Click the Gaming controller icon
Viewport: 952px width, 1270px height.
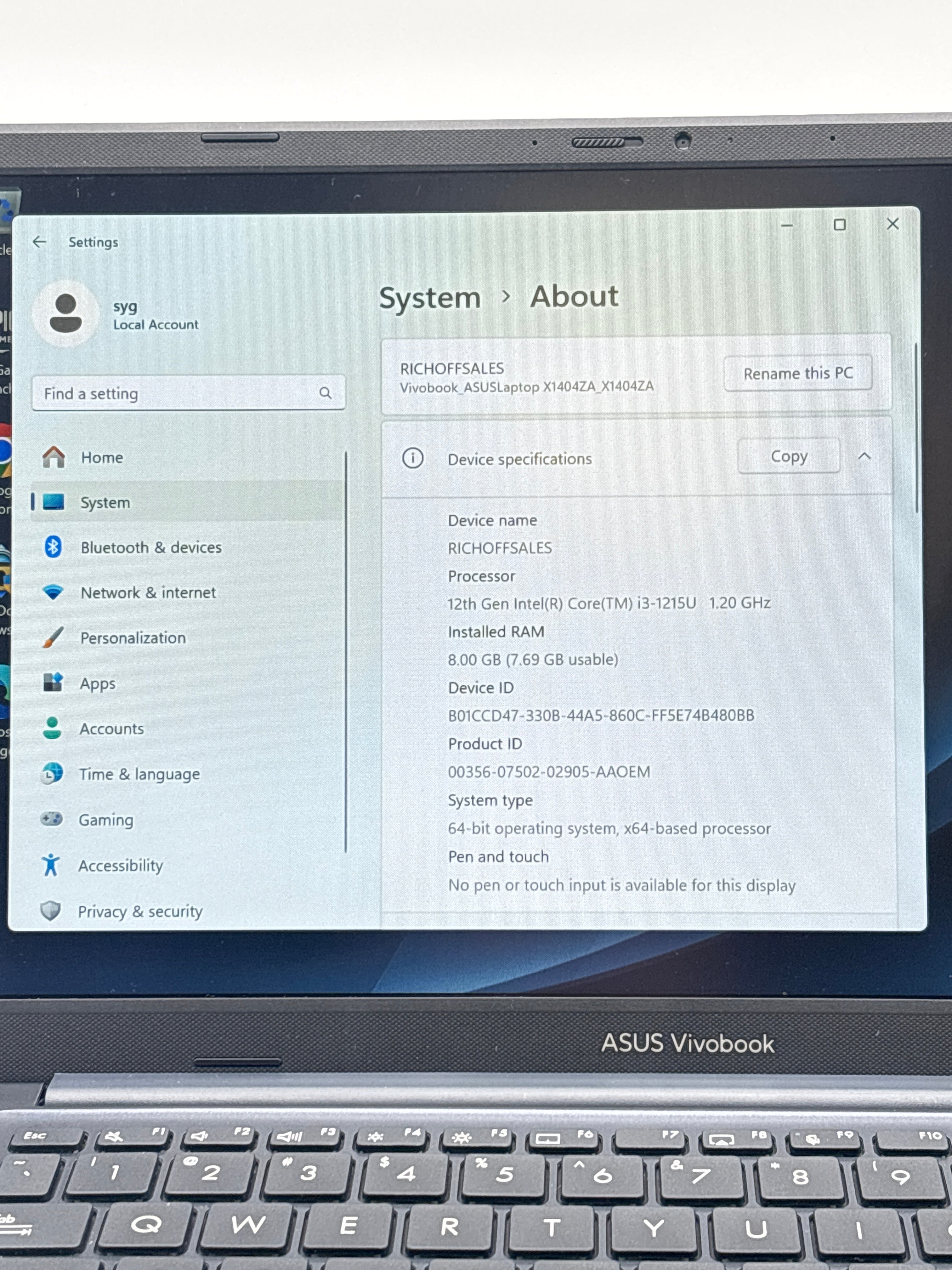click(x=52, y=819)
